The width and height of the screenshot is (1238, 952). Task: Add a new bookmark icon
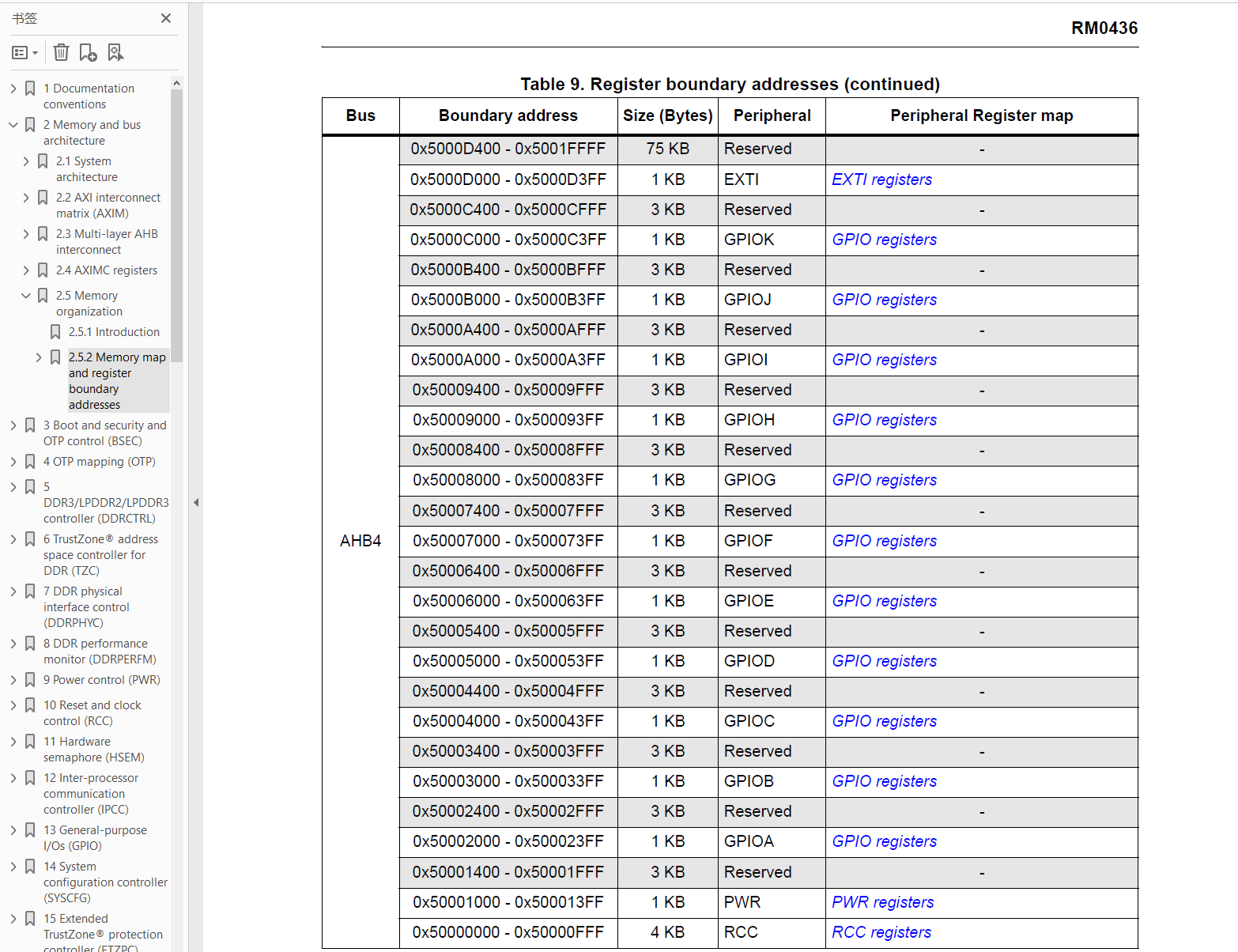click(88, 52)
